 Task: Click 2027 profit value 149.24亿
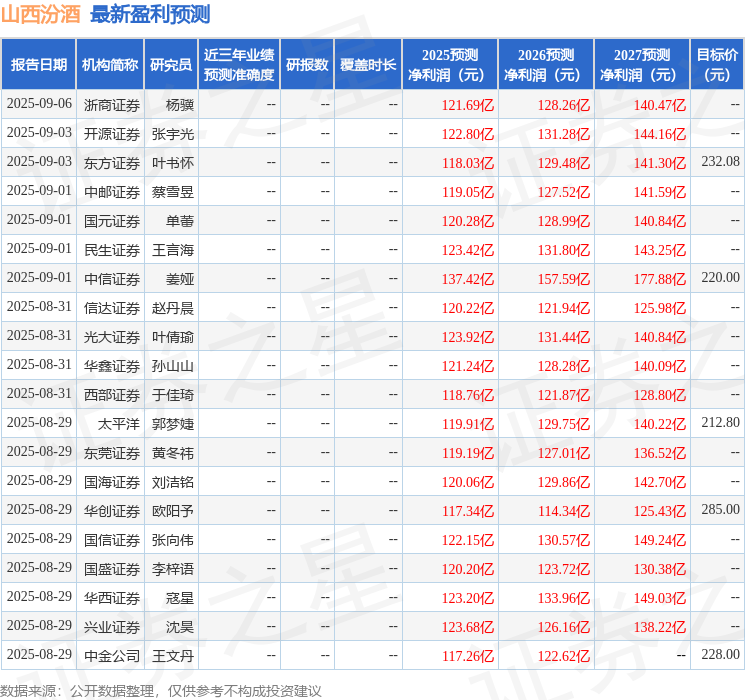660,540
